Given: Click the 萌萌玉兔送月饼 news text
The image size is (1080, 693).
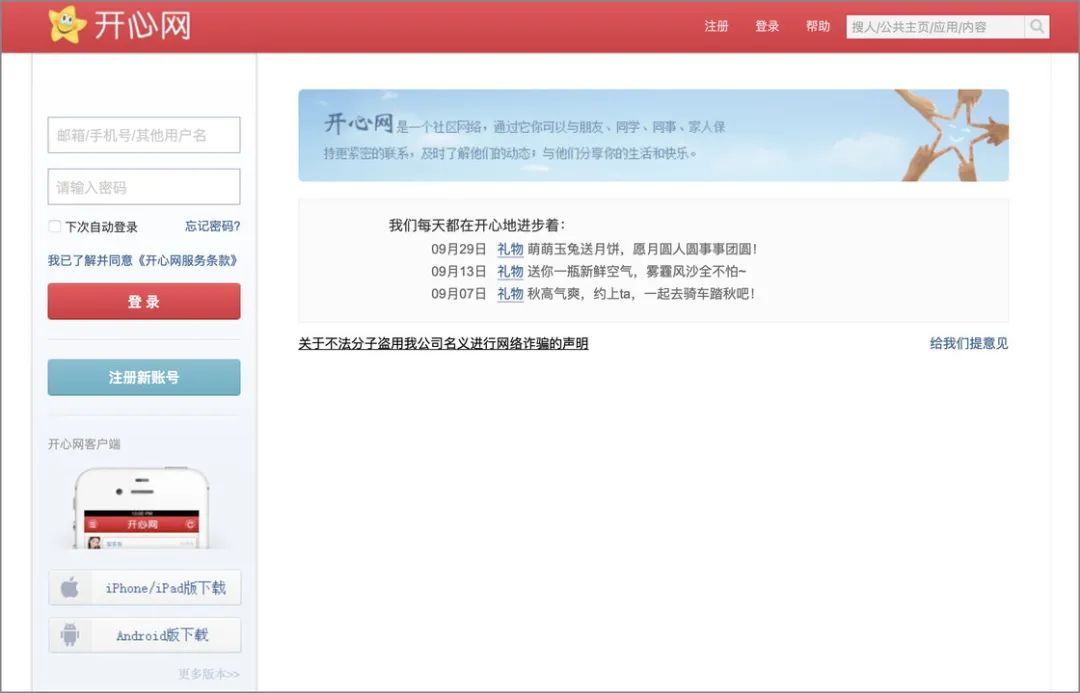Looking at the screenshot, I should tap(643, 249).
